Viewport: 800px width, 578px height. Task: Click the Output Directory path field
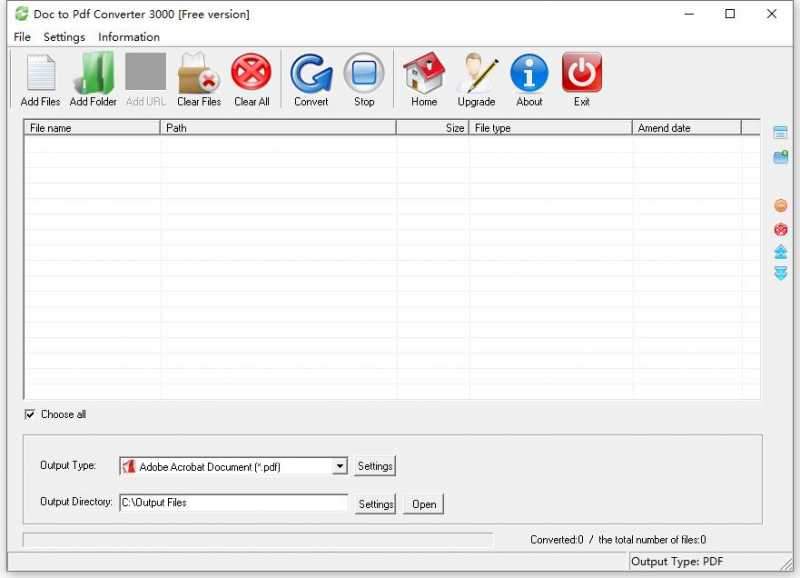[x=233, y=503]
